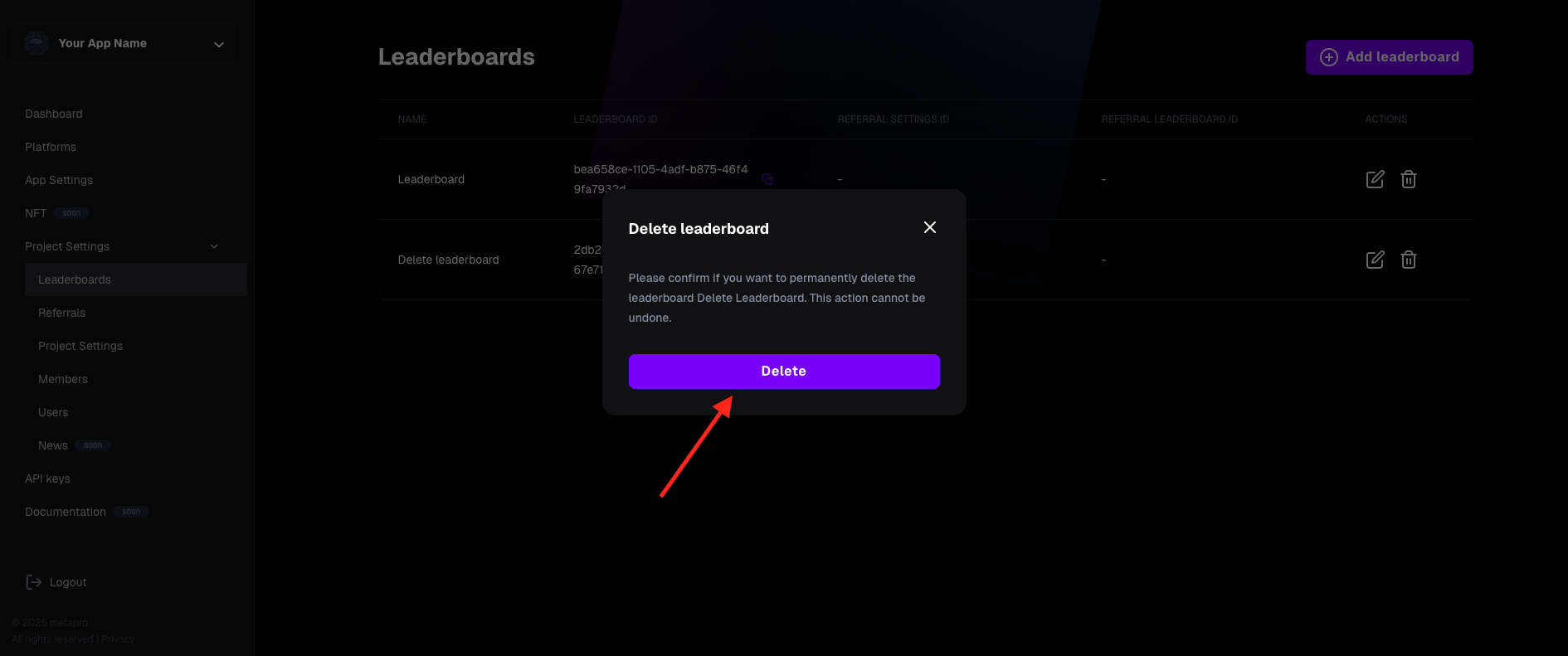Open the Your App Name dropdown
The image size is (1568, 656).
pos(123,43)
